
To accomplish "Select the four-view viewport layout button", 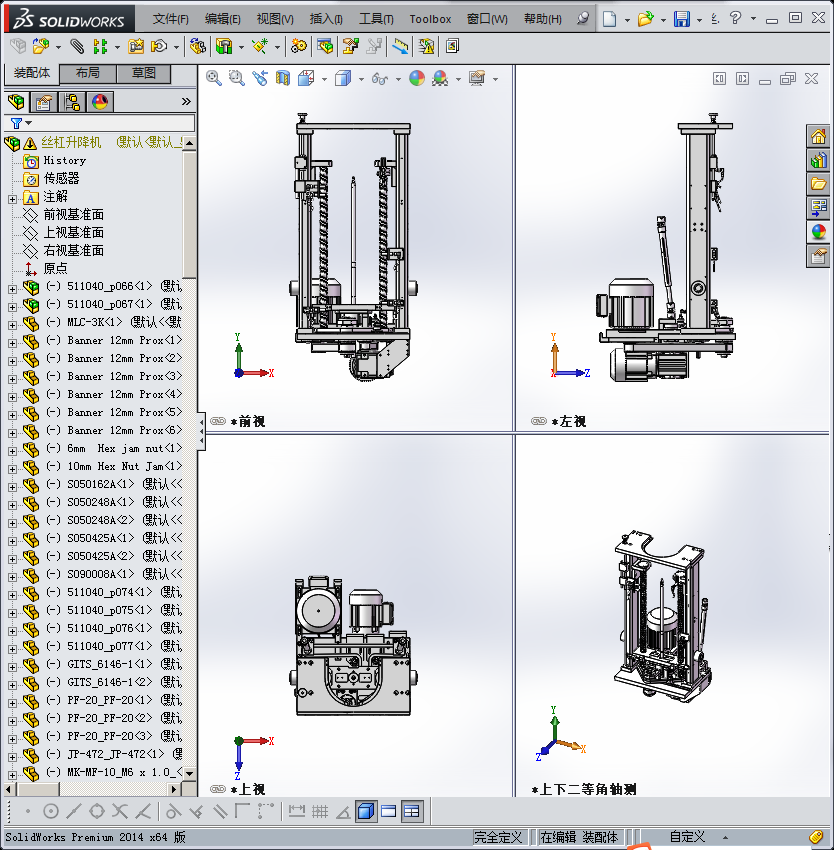I will 412,811.
